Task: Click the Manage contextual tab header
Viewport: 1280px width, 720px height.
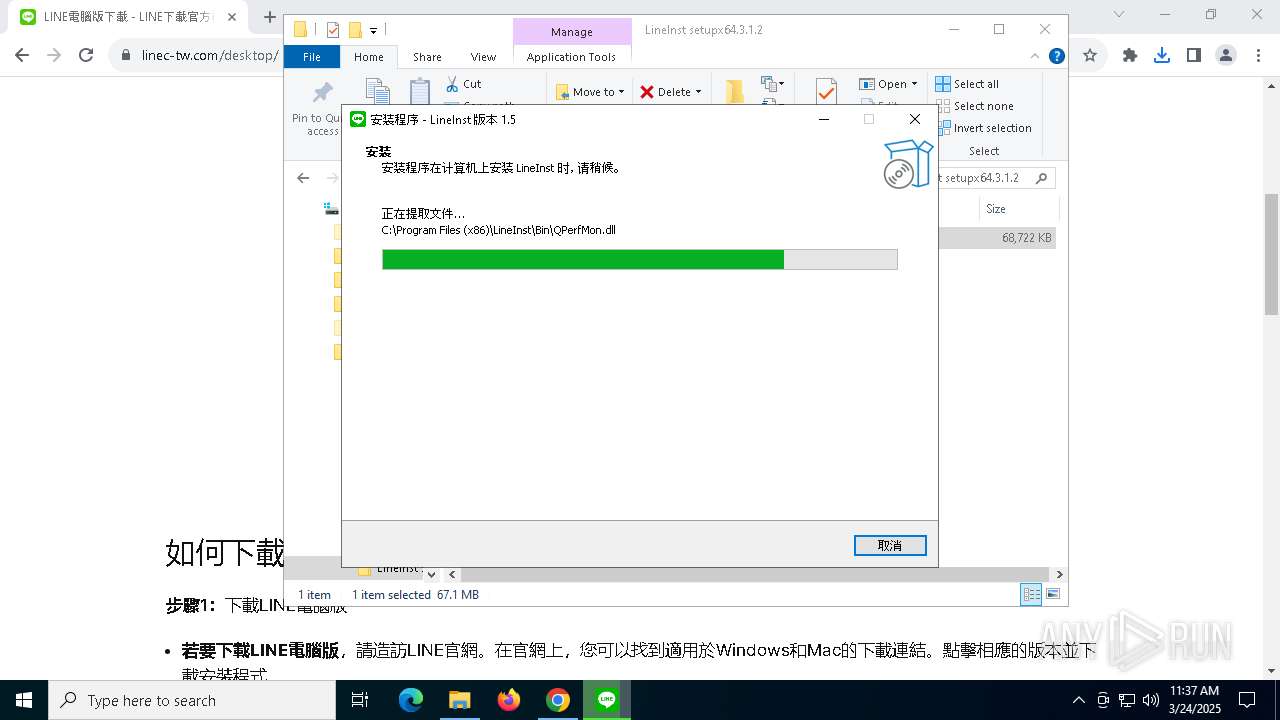Action: click(572, 32)
